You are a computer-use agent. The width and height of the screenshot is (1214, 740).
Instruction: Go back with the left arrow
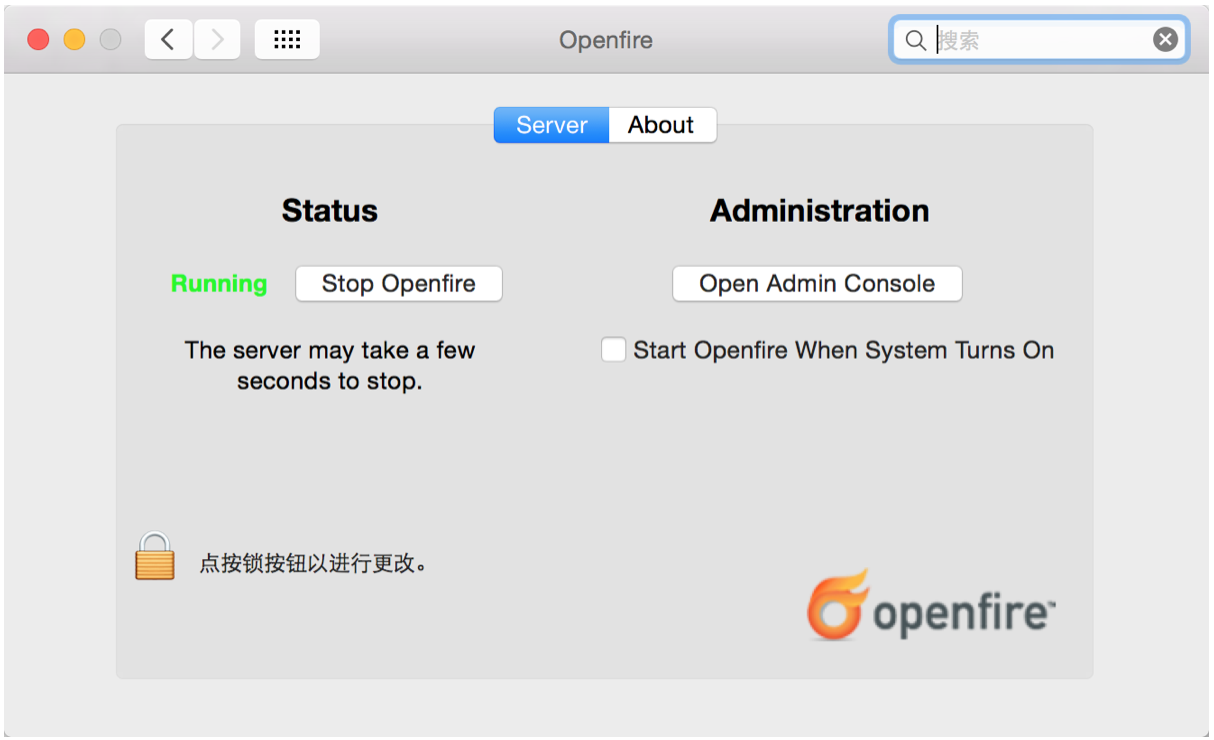pyautogui.click(x=168, y=40)
